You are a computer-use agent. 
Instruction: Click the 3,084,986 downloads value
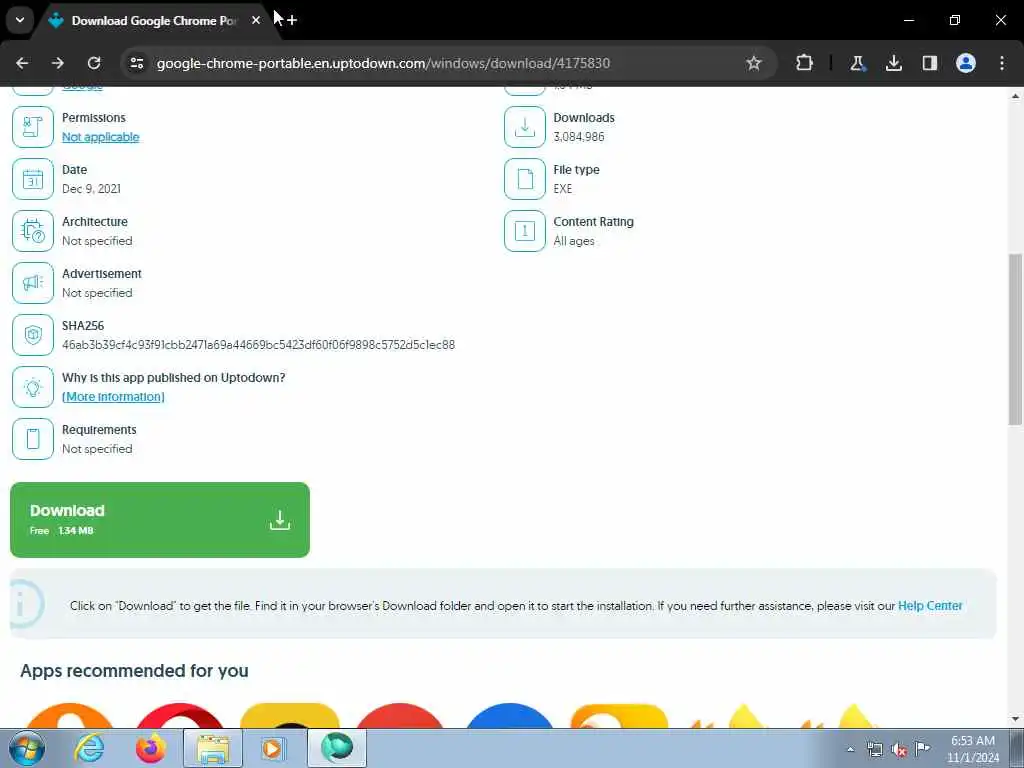coord(579,137)
